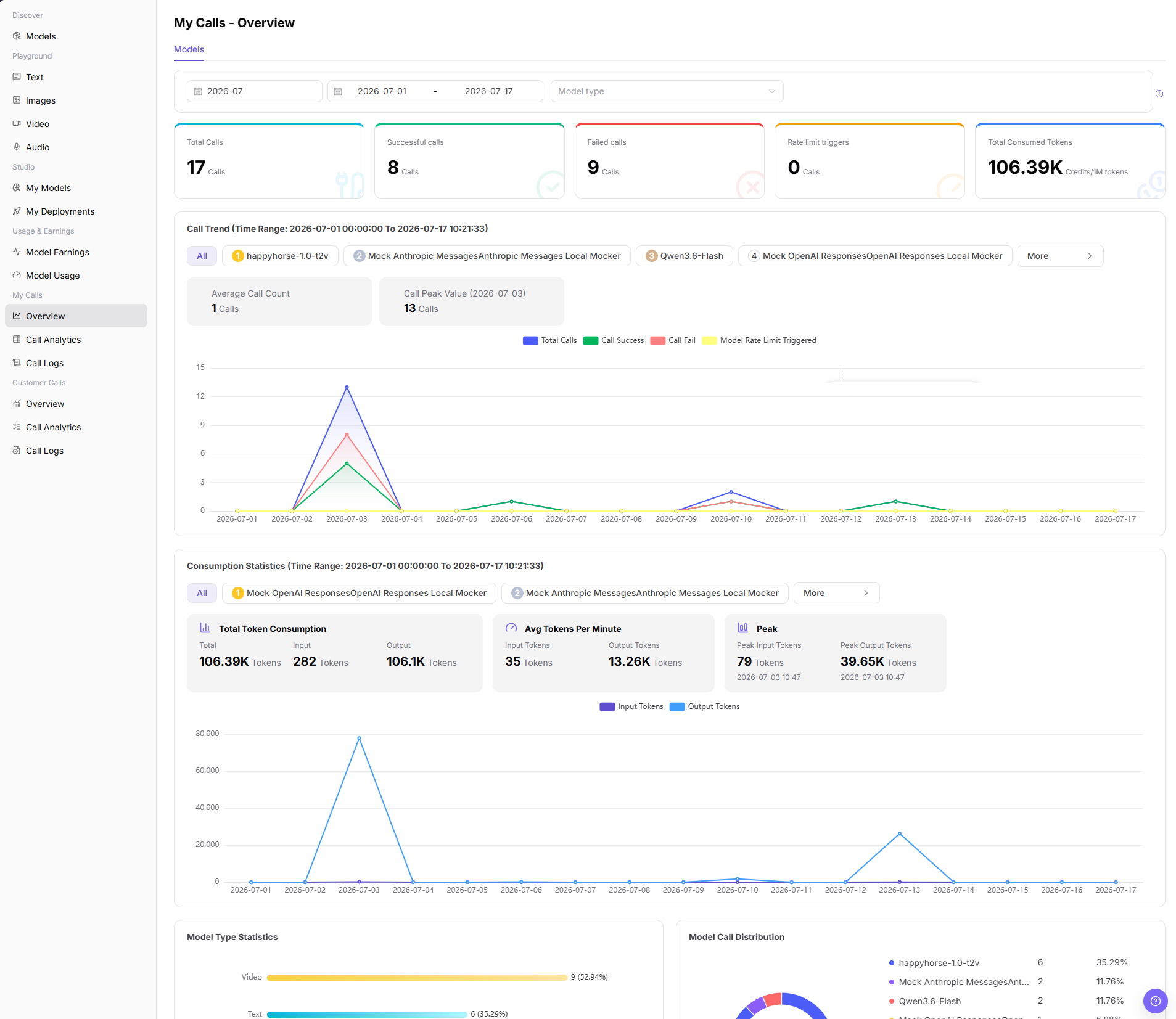Open the Model type dropdown

pos(667,91)
